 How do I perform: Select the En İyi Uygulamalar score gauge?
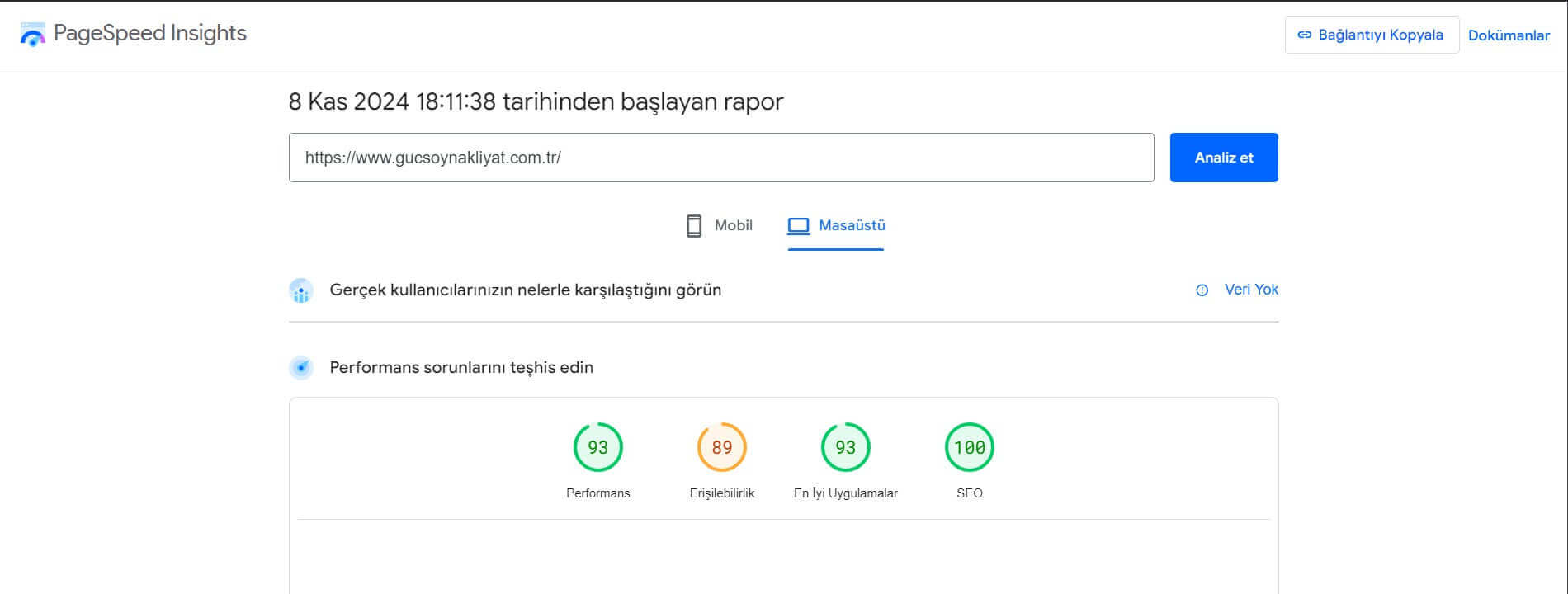tap(846, 447)
